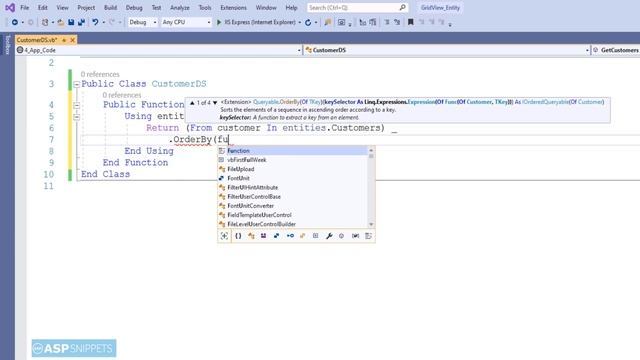The height and width of the screenshot is (360, 640).
Task: Click the Navigate Backward toolbar icon
Action: coord(15,22)
